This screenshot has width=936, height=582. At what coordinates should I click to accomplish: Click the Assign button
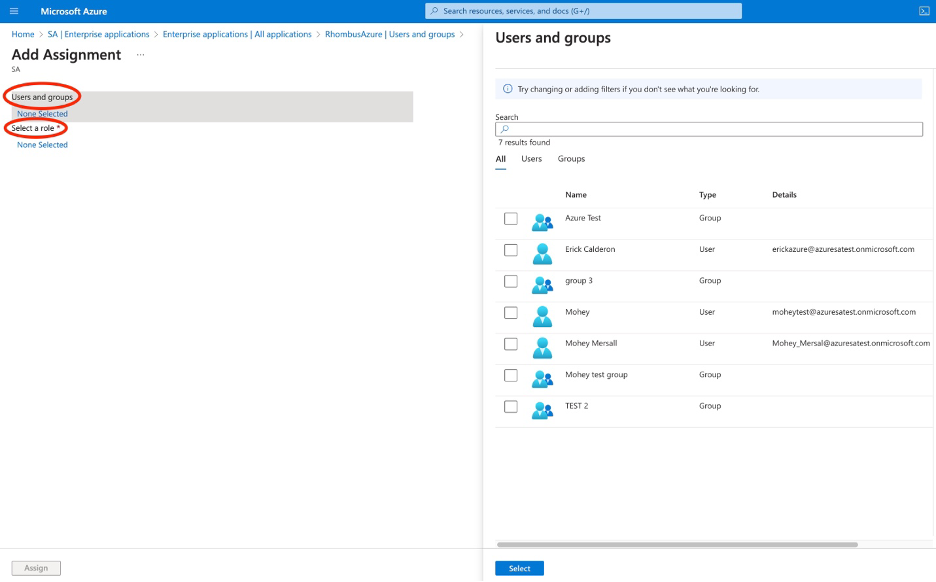tap(36, 568)
